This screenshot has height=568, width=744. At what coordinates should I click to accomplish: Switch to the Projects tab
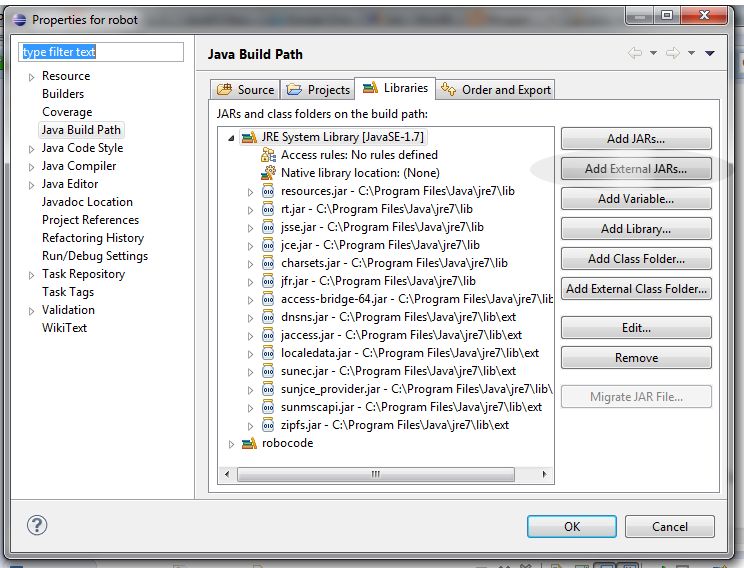318,90
